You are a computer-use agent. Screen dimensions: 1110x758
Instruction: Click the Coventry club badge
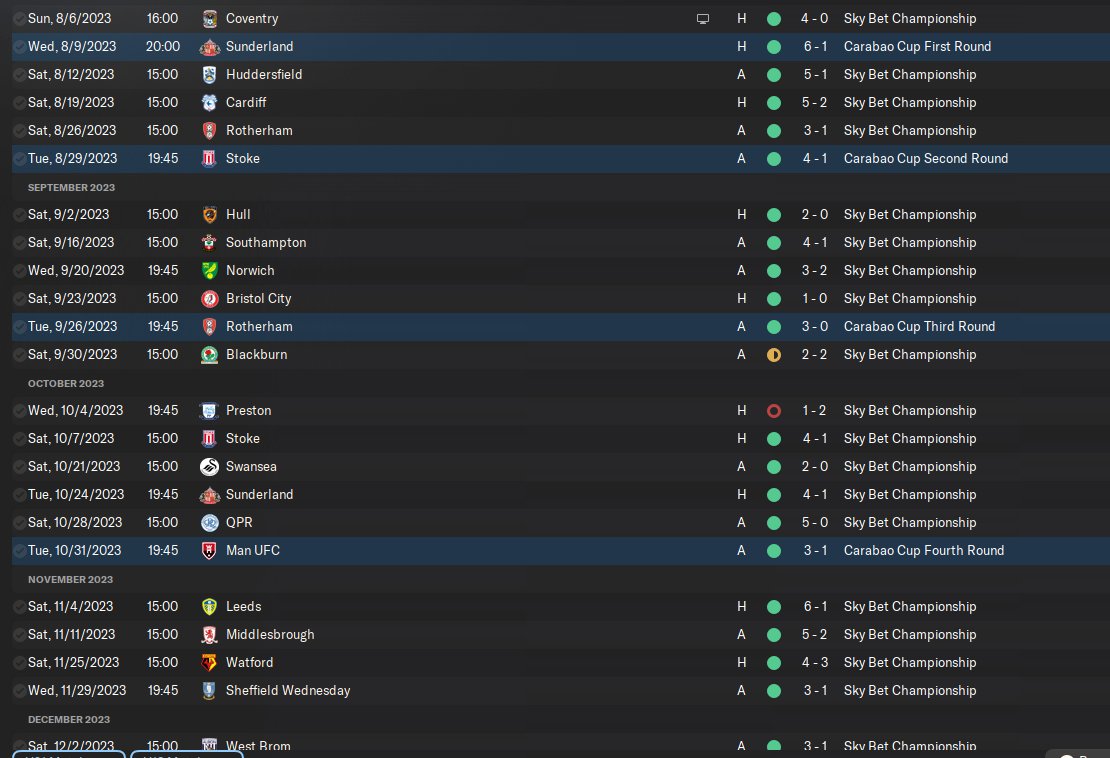[210, 18]
